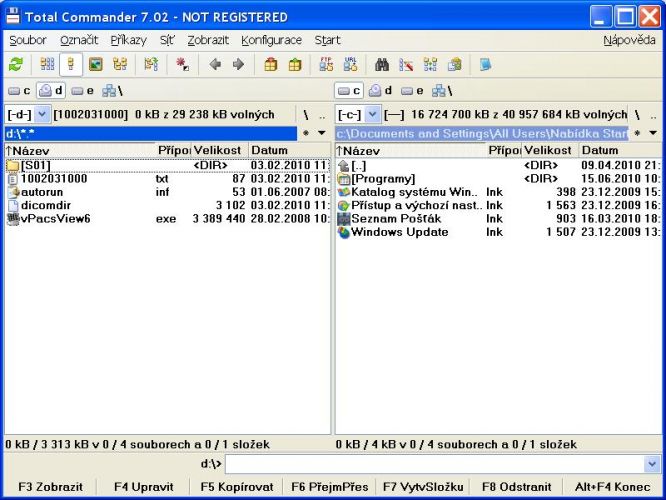This screenshot has width=666, height=500.
Task: Open the Nápověda help menu
Action: (629, 40)
